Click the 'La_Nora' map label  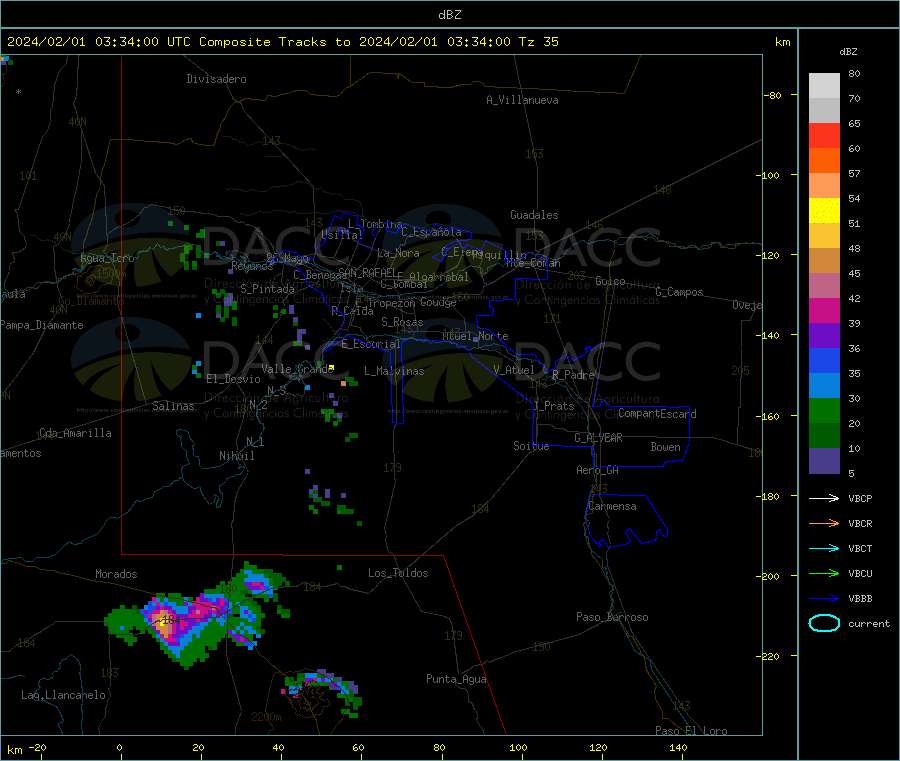pos(398,253)
